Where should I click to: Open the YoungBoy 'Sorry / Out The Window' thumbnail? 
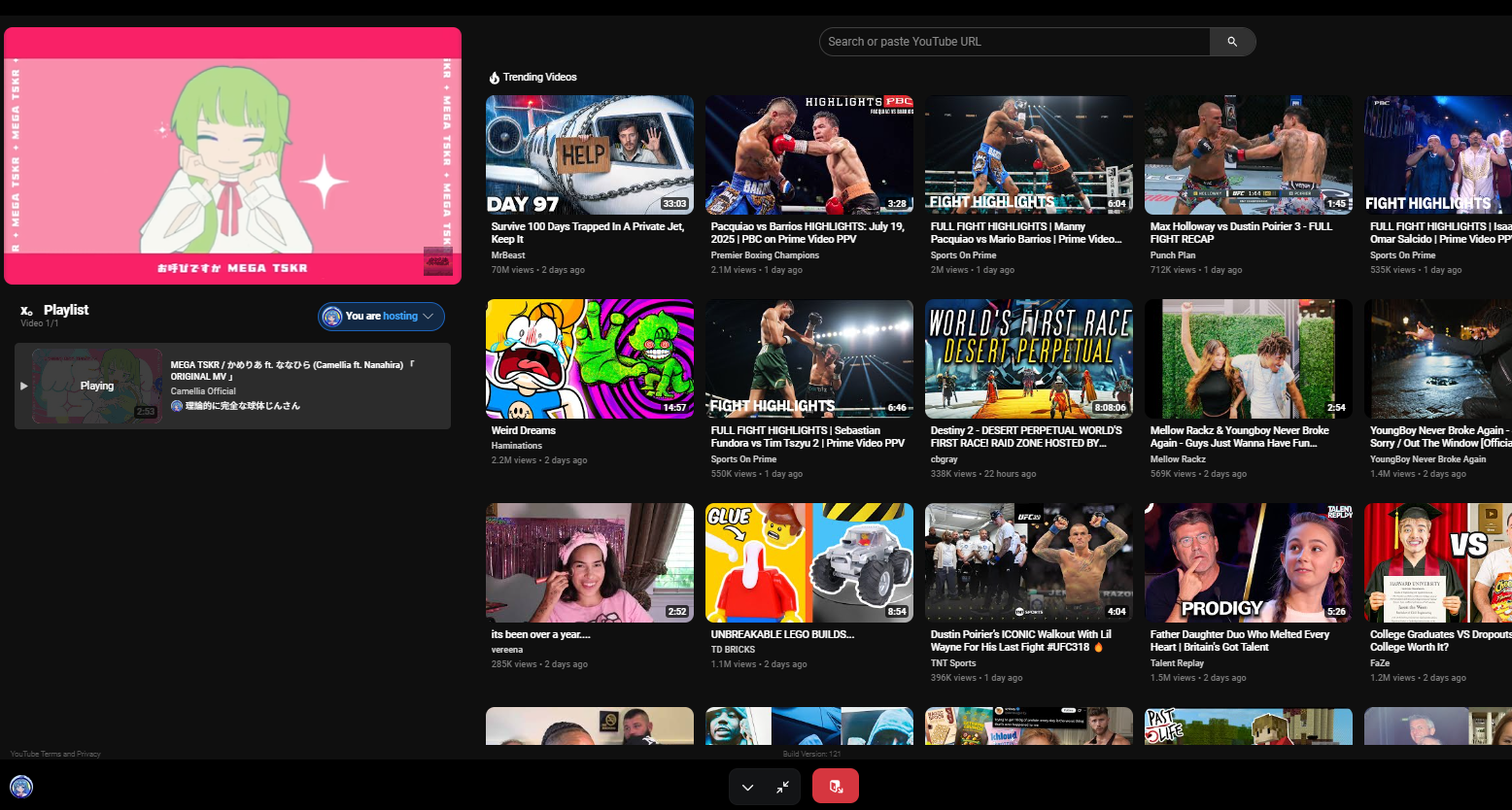pos(1438,358)
